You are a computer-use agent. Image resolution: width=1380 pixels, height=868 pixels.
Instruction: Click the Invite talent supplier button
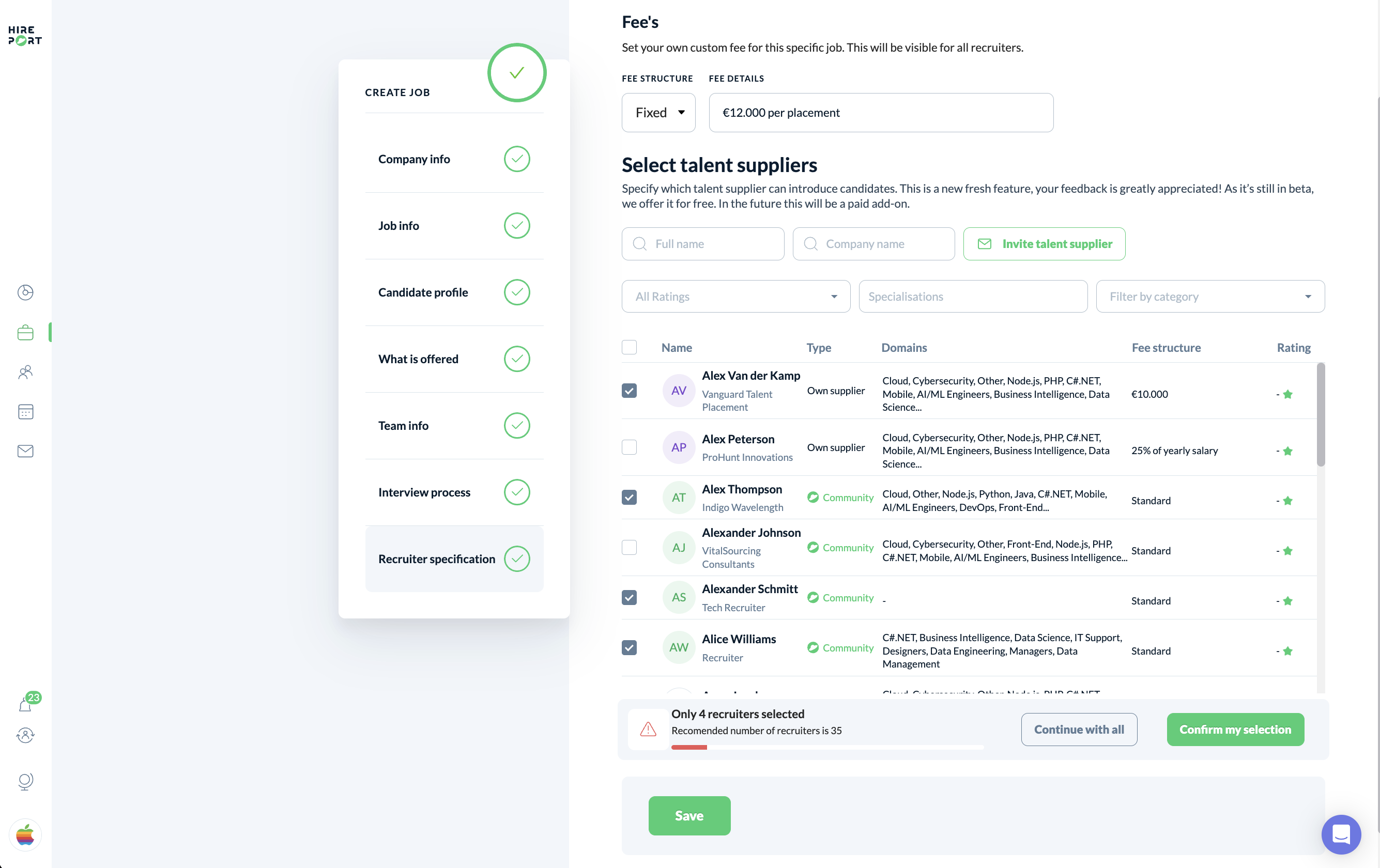coord(1044,243)
